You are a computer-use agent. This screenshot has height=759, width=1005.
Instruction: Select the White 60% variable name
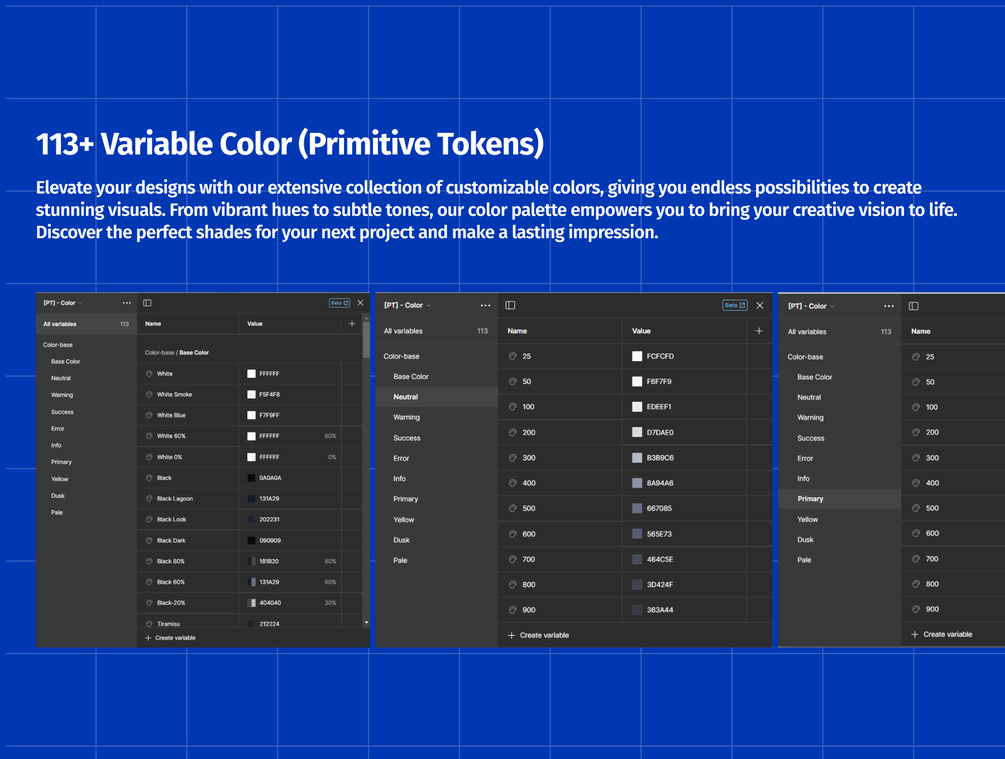click(171, 436)
